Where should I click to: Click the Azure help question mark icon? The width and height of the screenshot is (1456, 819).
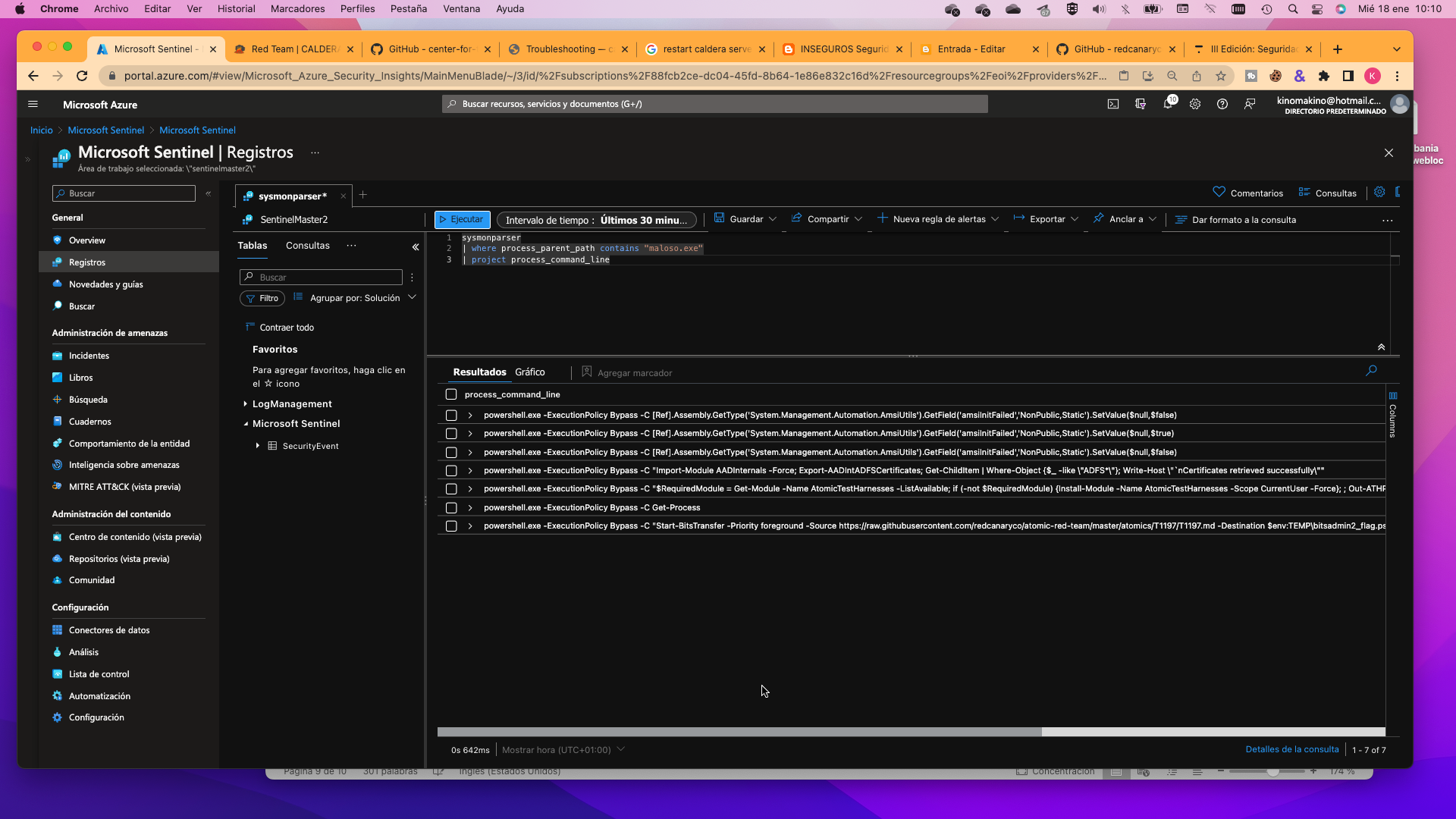click(x=1222, y=105)
